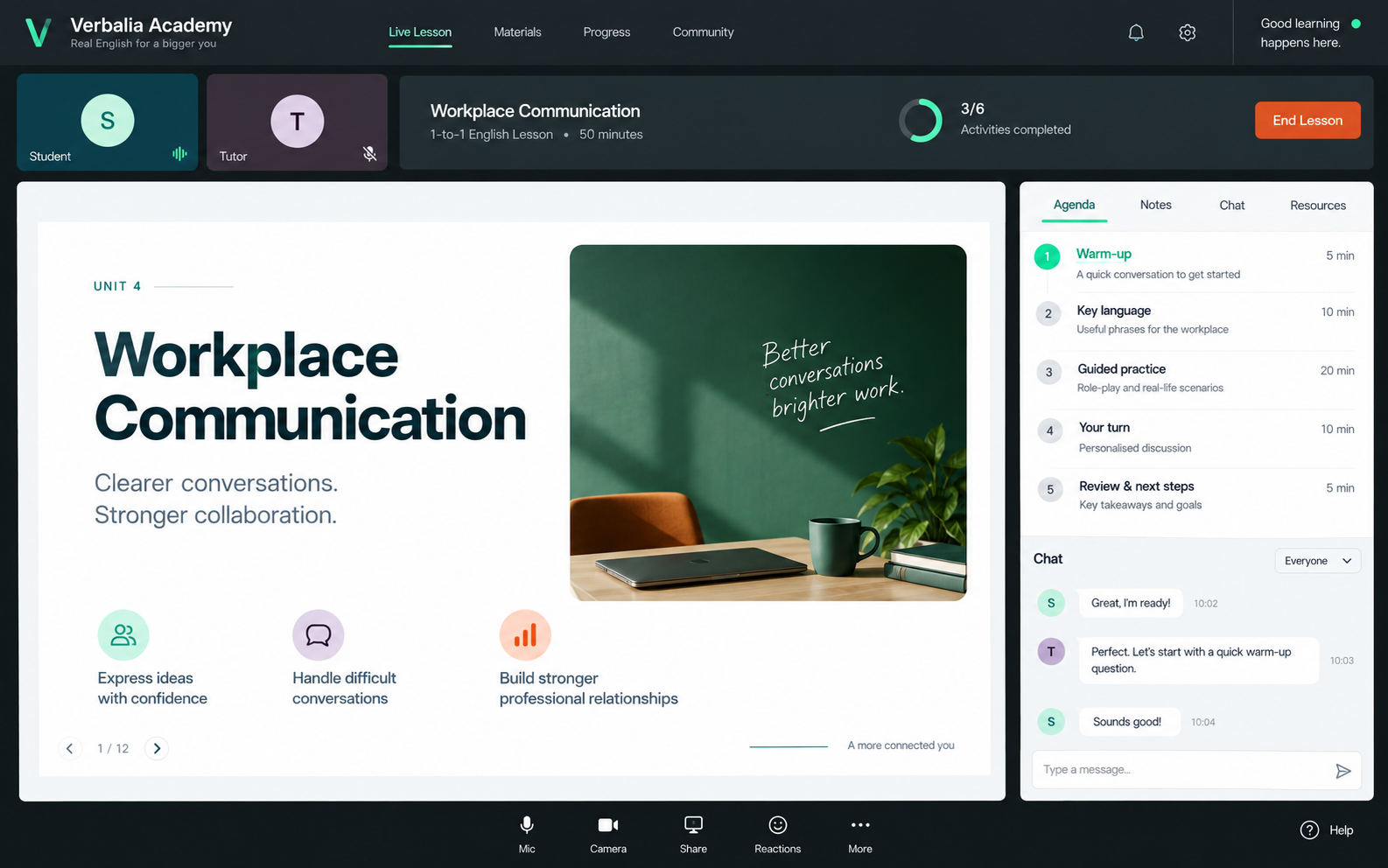Open Community in top navigation
This screenshot has width=1388, height=868.
click(x=703, y=32)
